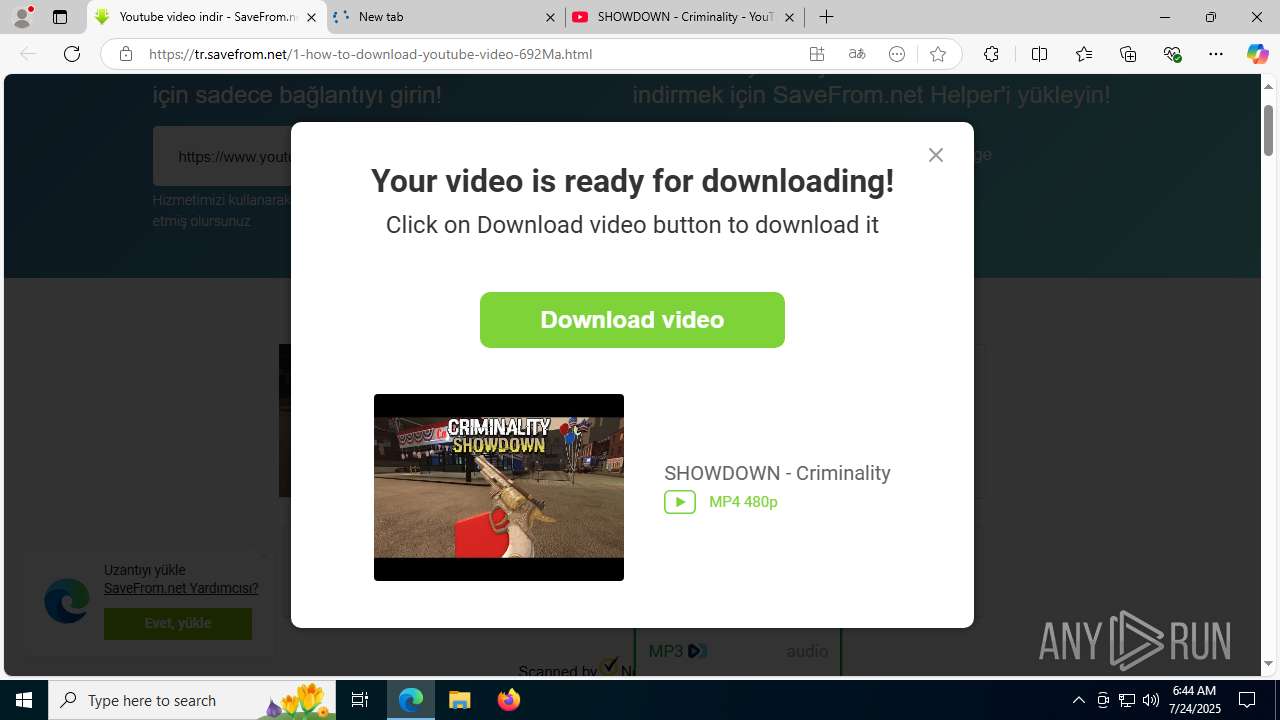
Task: Open the notifications center icon
Action: pyautogui.click(x=1248, y=700)
